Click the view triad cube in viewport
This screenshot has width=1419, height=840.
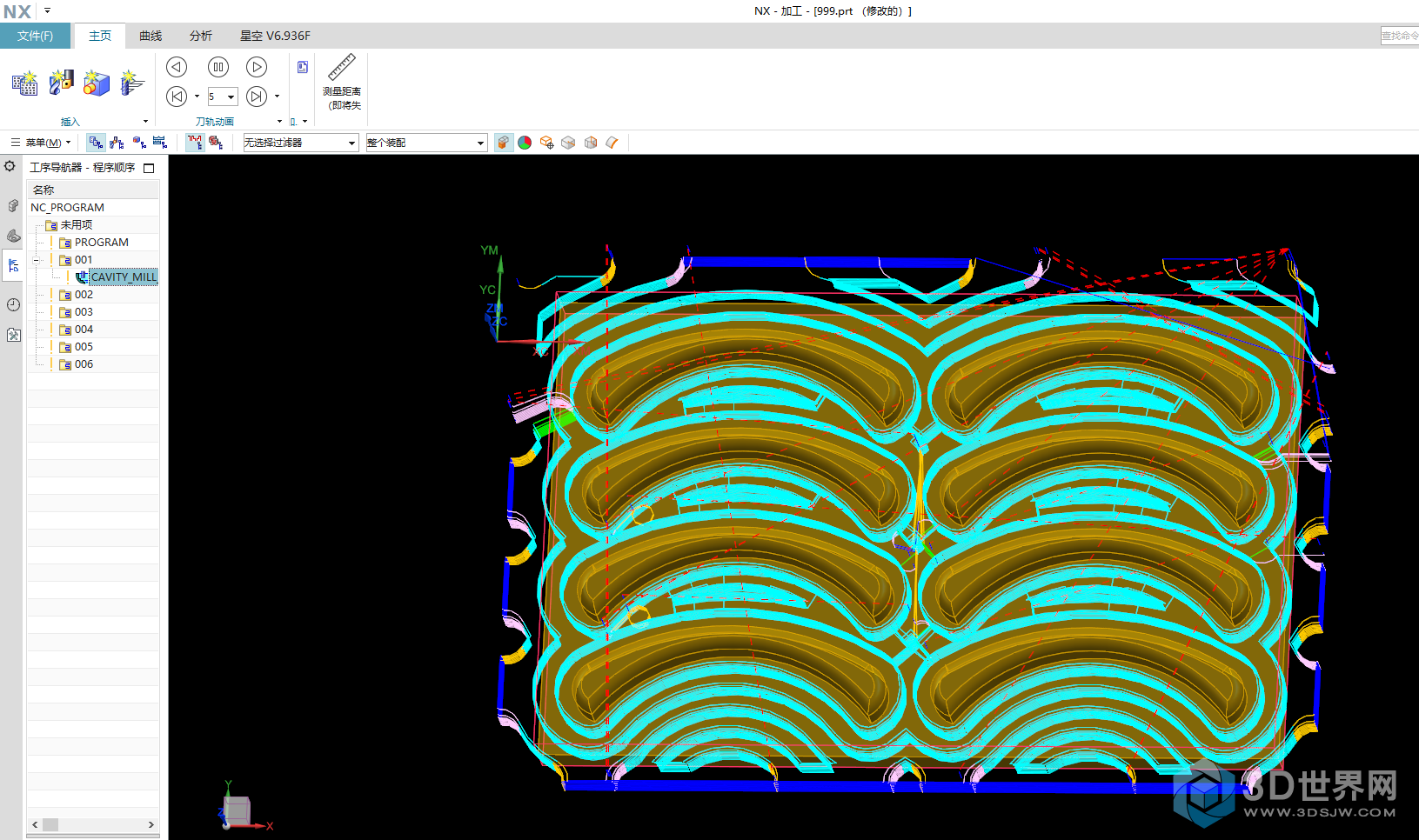pyautogui.click(x=237, y=811)
